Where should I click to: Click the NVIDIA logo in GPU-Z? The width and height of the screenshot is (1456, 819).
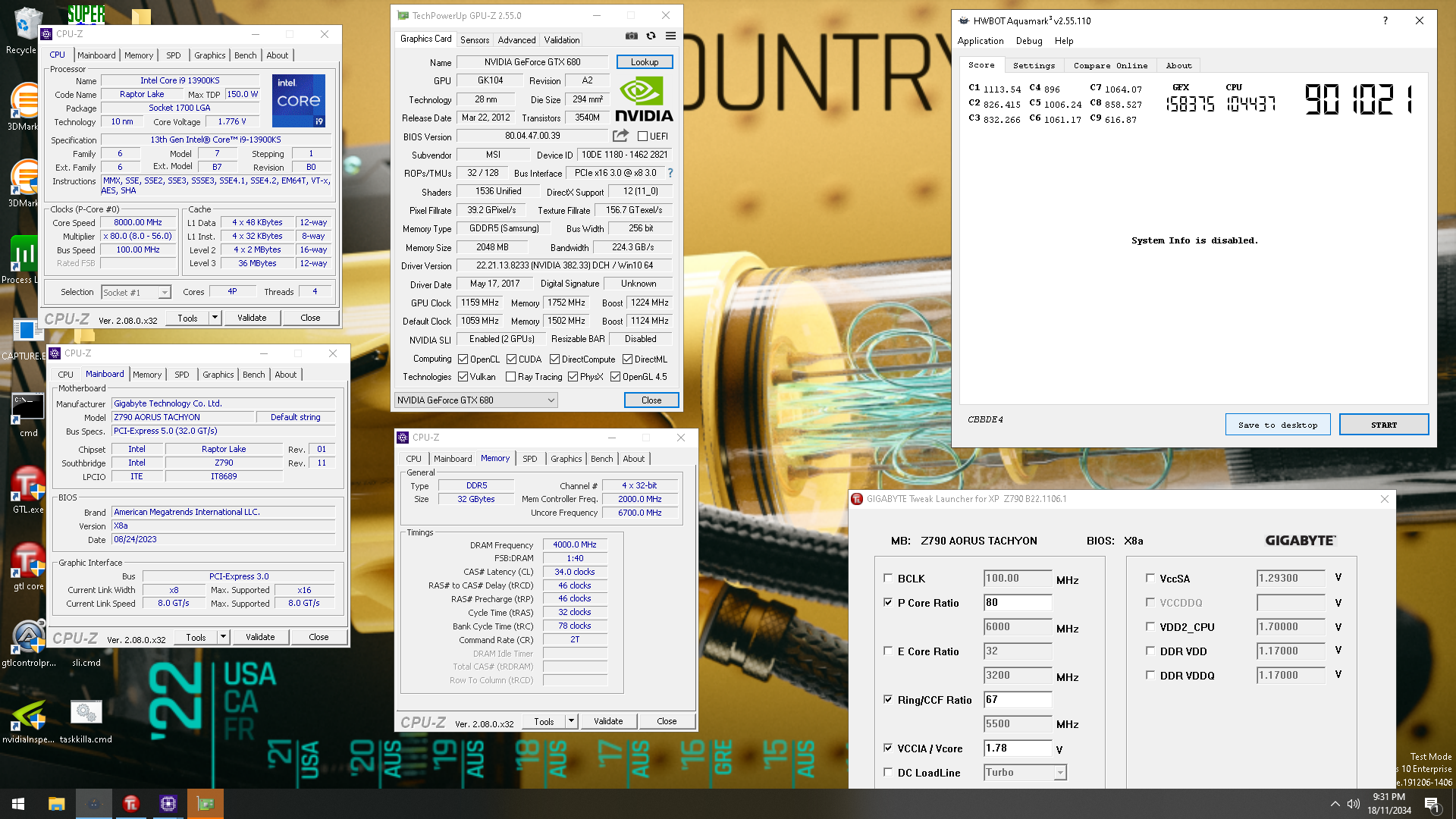pyautogui.click(x=644, y=99)
